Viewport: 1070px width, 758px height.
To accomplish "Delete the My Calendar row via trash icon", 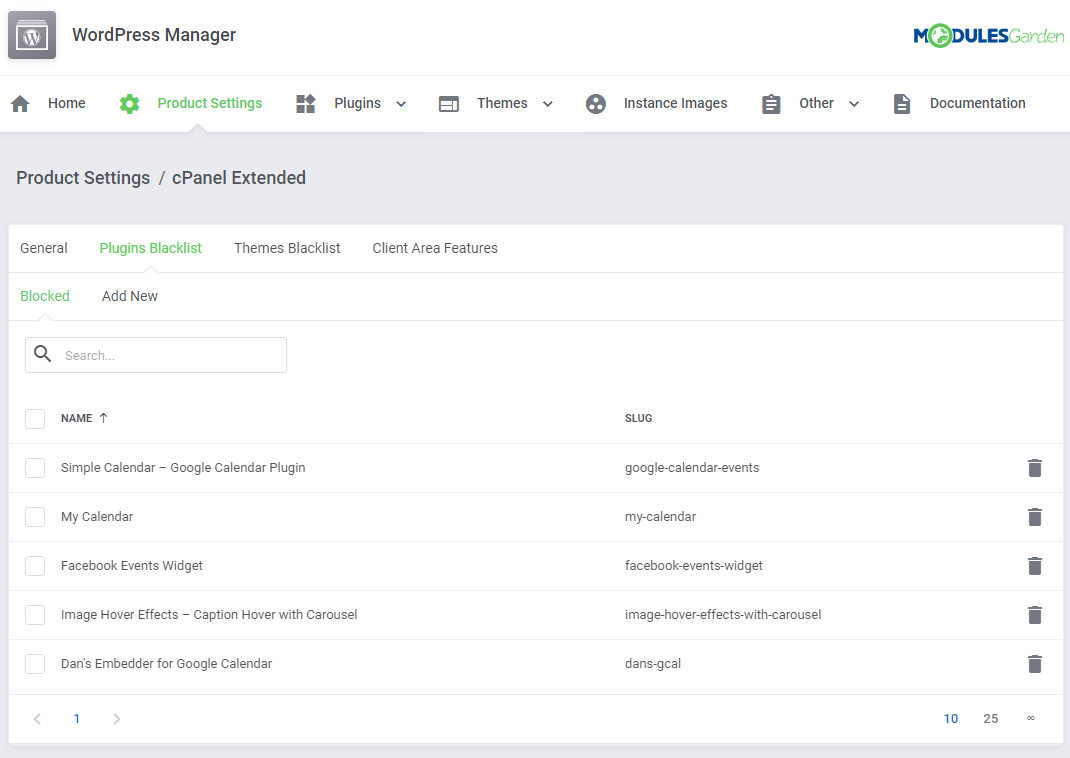I will (x=1035, y=517).
